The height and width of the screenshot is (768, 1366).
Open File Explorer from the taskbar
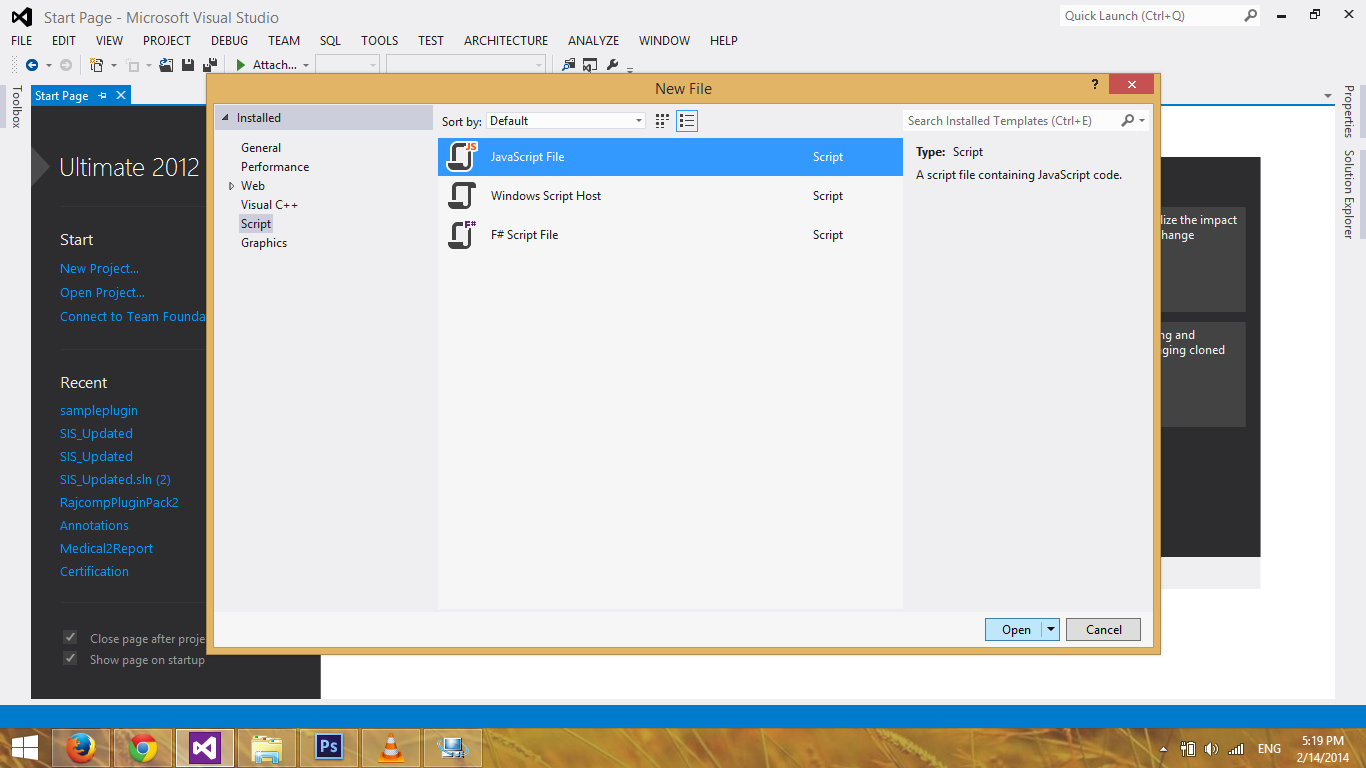267,748
